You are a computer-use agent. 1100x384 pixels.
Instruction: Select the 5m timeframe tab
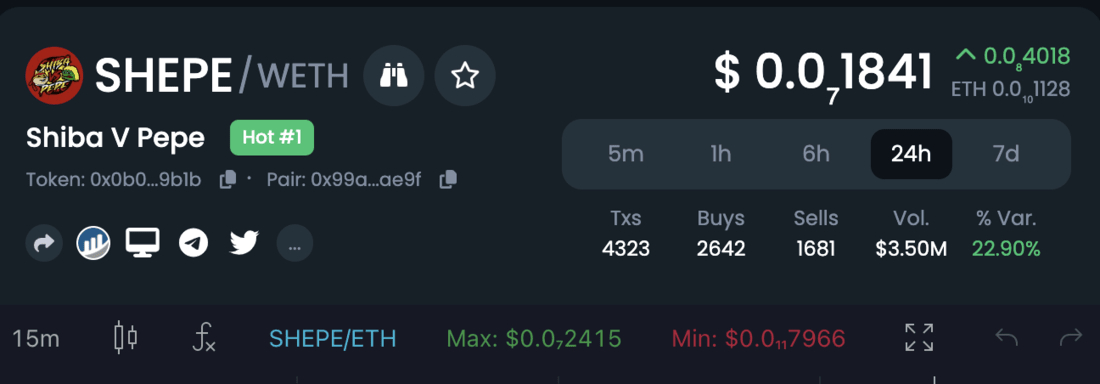pyautogui.click(x=626, y=154)
